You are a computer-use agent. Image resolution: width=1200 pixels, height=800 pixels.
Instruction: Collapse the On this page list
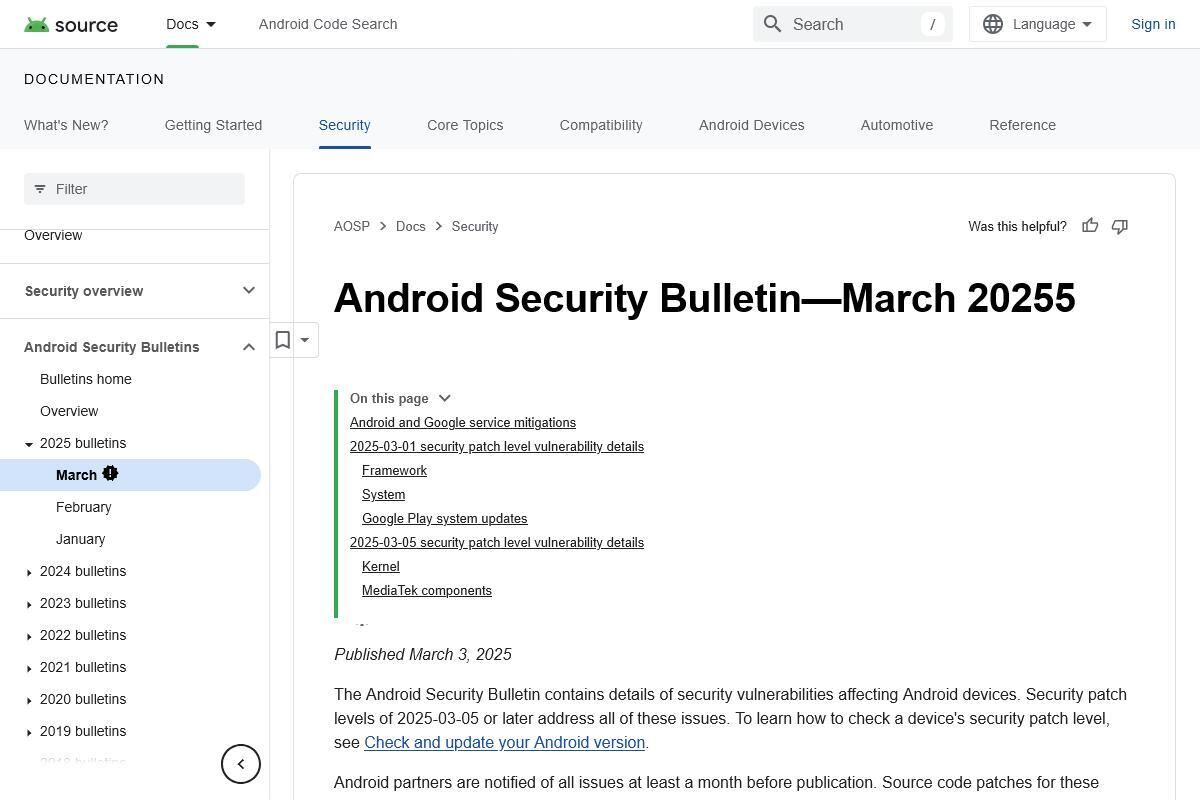(445, 398)
